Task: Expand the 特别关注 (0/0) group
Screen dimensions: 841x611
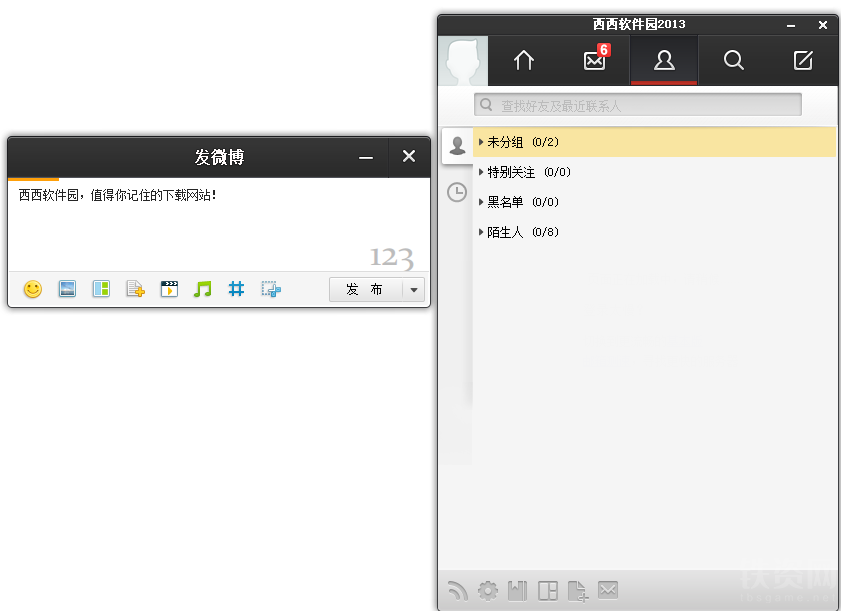Action: pos(654,172)
